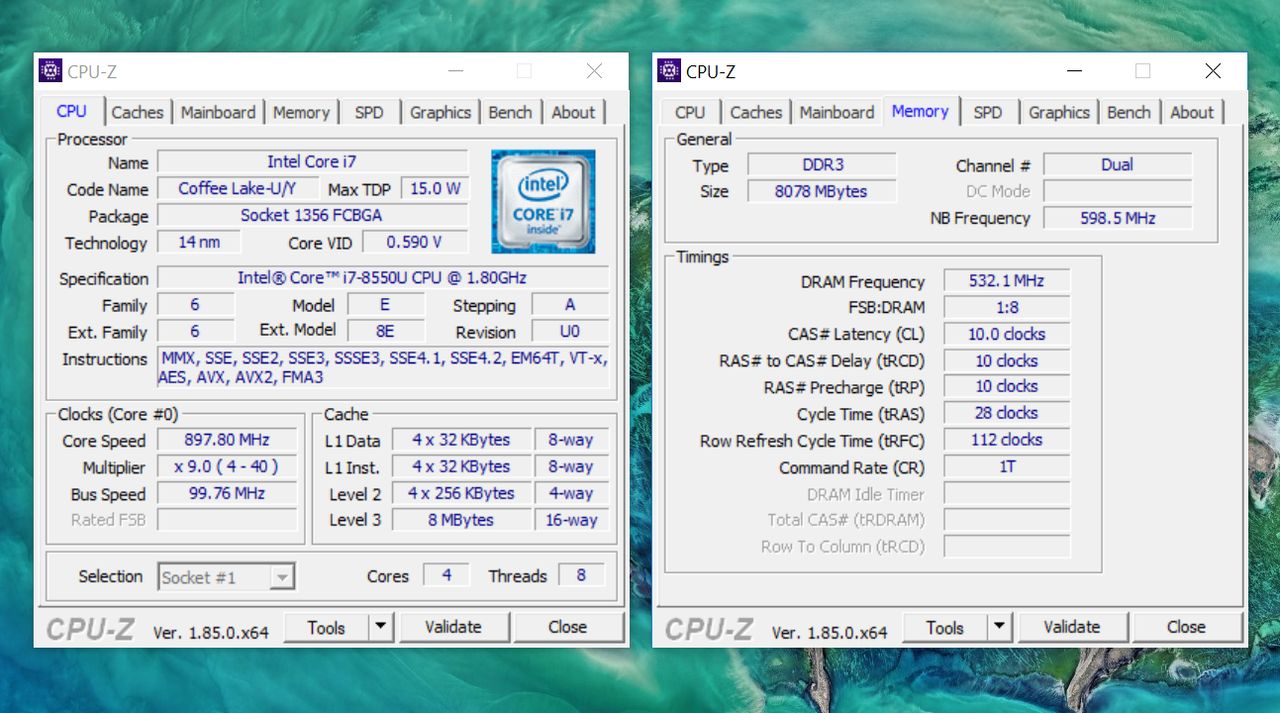This screenshot has height=713, width=1280.
Task: Open About tab in left window
Action: point(573,112)
